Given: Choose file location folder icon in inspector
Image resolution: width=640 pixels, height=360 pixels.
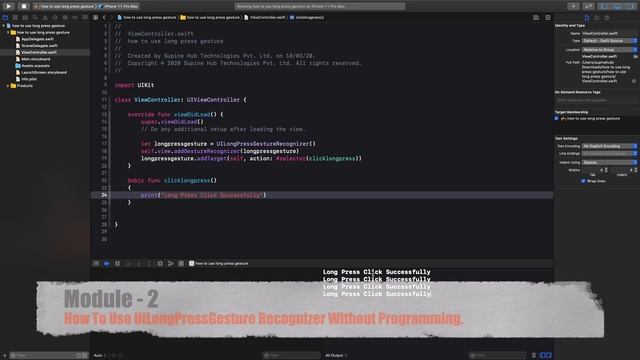Looking at the screenshot, I should [636, 56].
